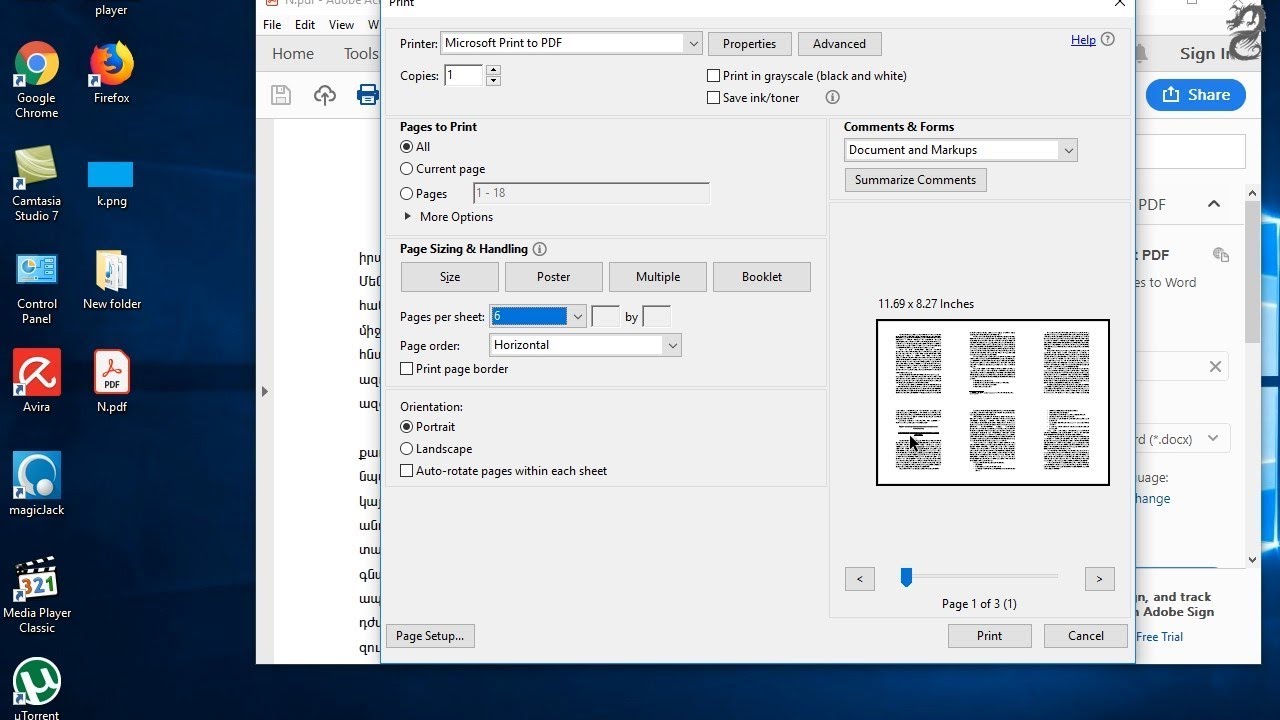The width and height of the screenshot is (1280, 720).
Task: Click the Help question mark icon
Action: pos(1107,40)
